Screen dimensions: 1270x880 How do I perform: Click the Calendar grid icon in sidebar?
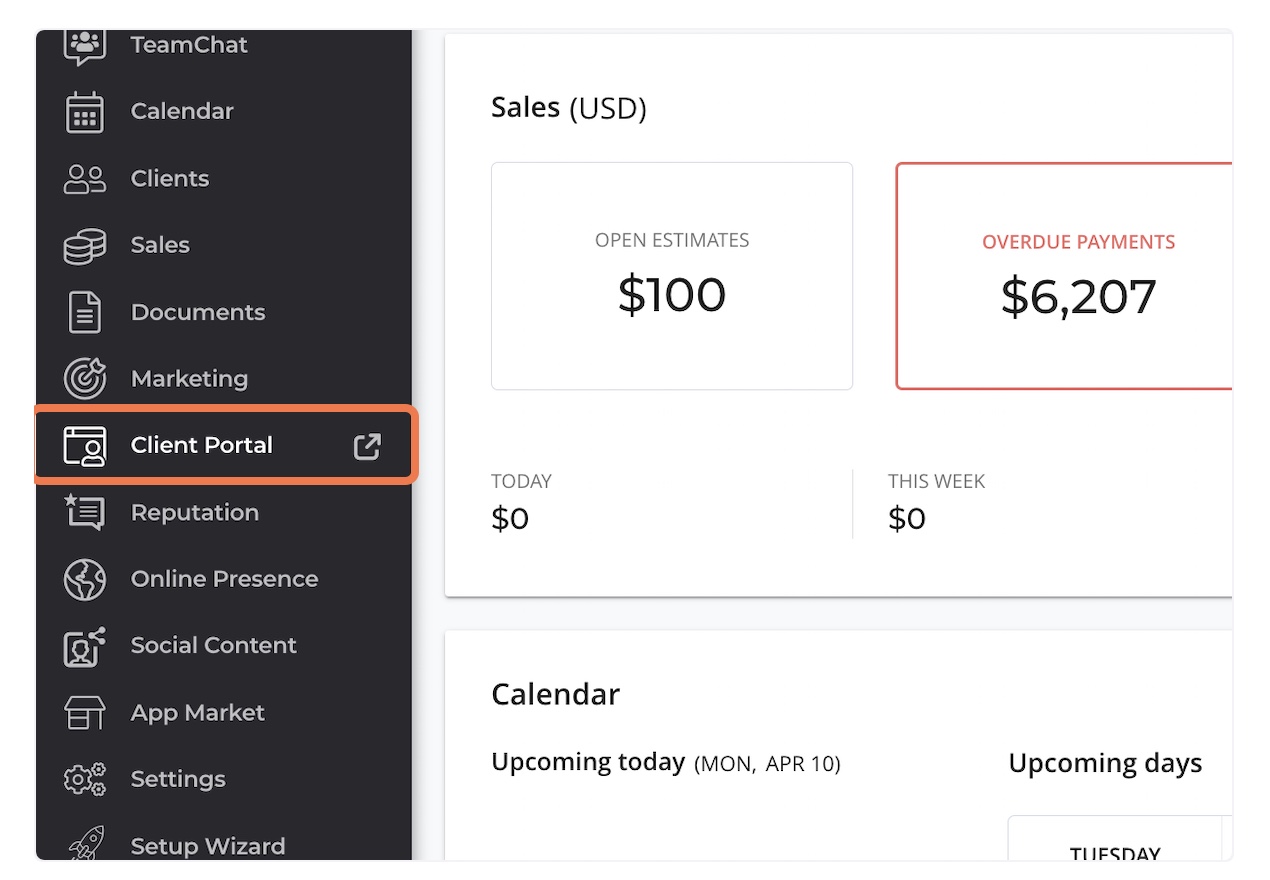click(x=84, y=112)
